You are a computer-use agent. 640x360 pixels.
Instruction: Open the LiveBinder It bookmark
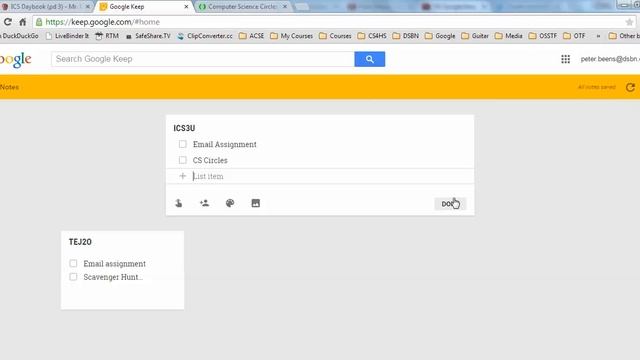point(67,36)
